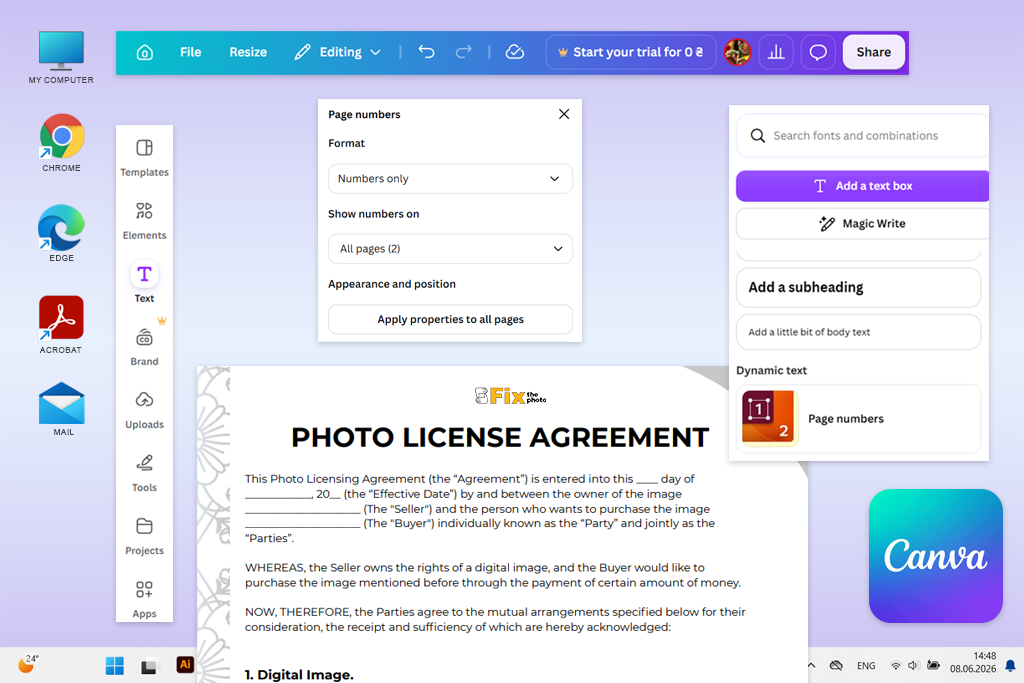Add a little bit of body text
This screenshot has width=1024, height=683.
858,332
